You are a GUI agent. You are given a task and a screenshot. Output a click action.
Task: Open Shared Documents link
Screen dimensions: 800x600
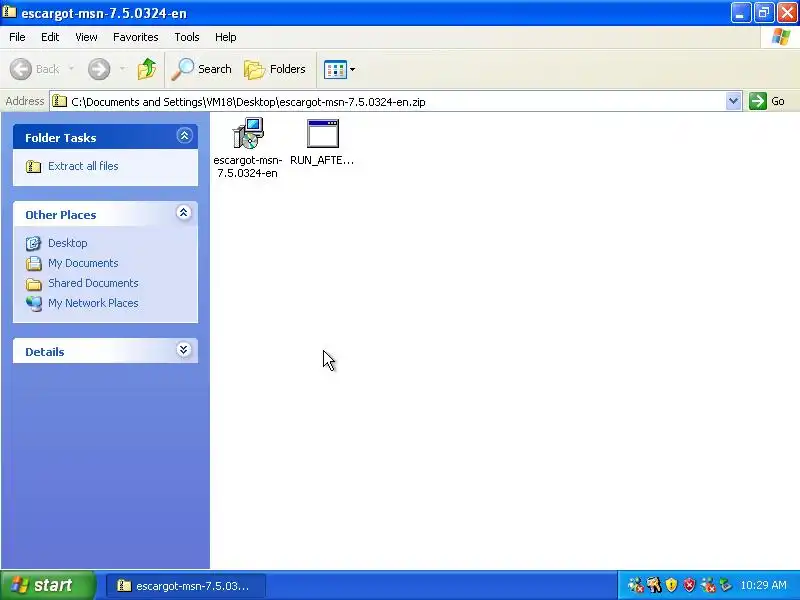(x=93, y=283)
